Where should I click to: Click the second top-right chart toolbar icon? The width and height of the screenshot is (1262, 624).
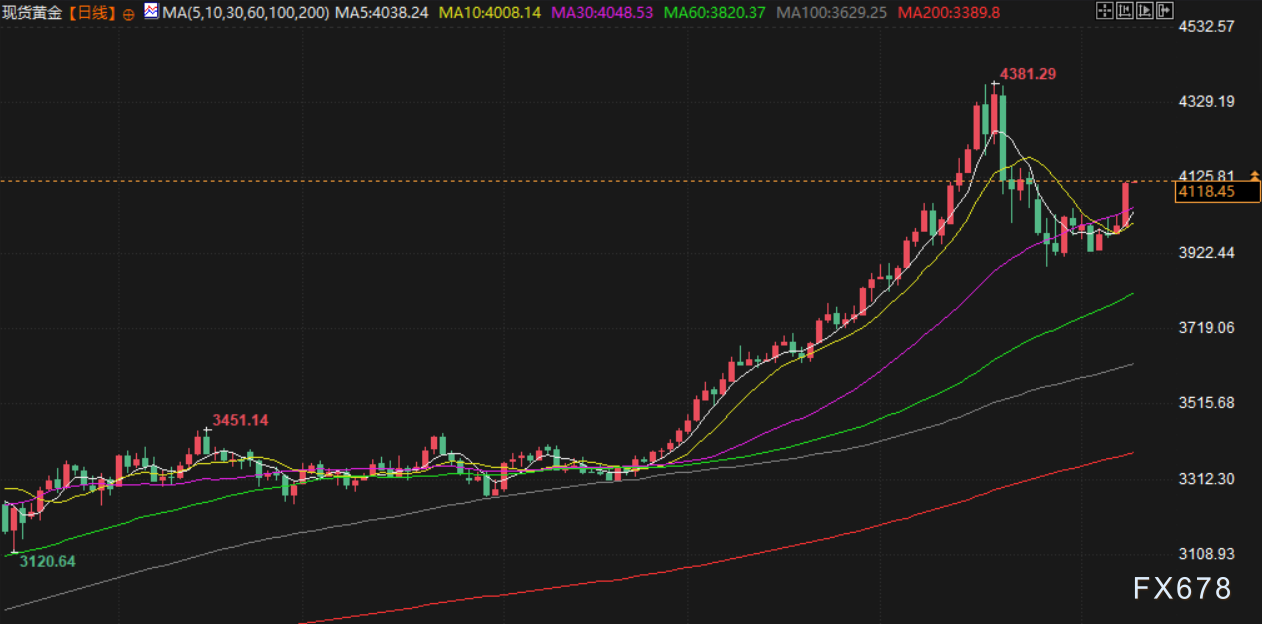pos(1125,12)
